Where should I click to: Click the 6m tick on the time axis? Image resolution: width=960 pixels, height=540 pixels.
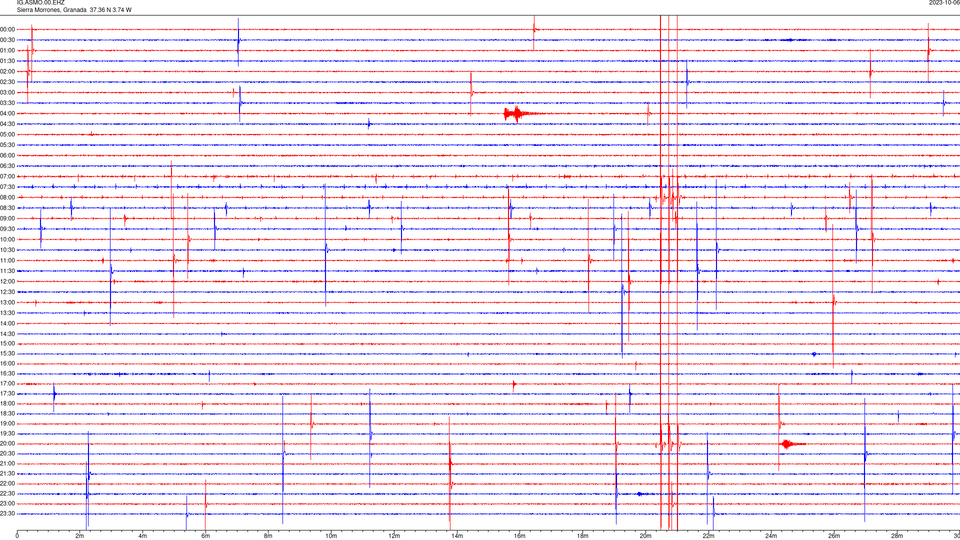[x=205, y=536]
